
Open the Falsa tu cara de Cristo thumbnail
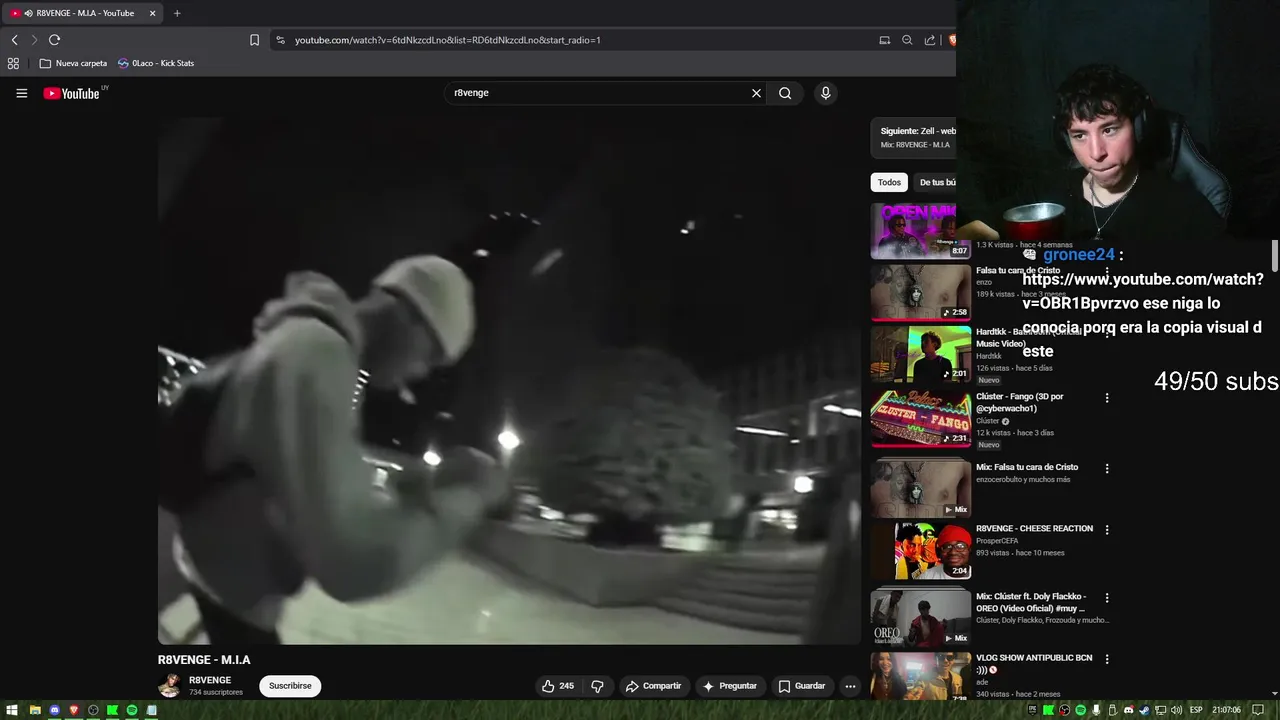click(920, 292)
